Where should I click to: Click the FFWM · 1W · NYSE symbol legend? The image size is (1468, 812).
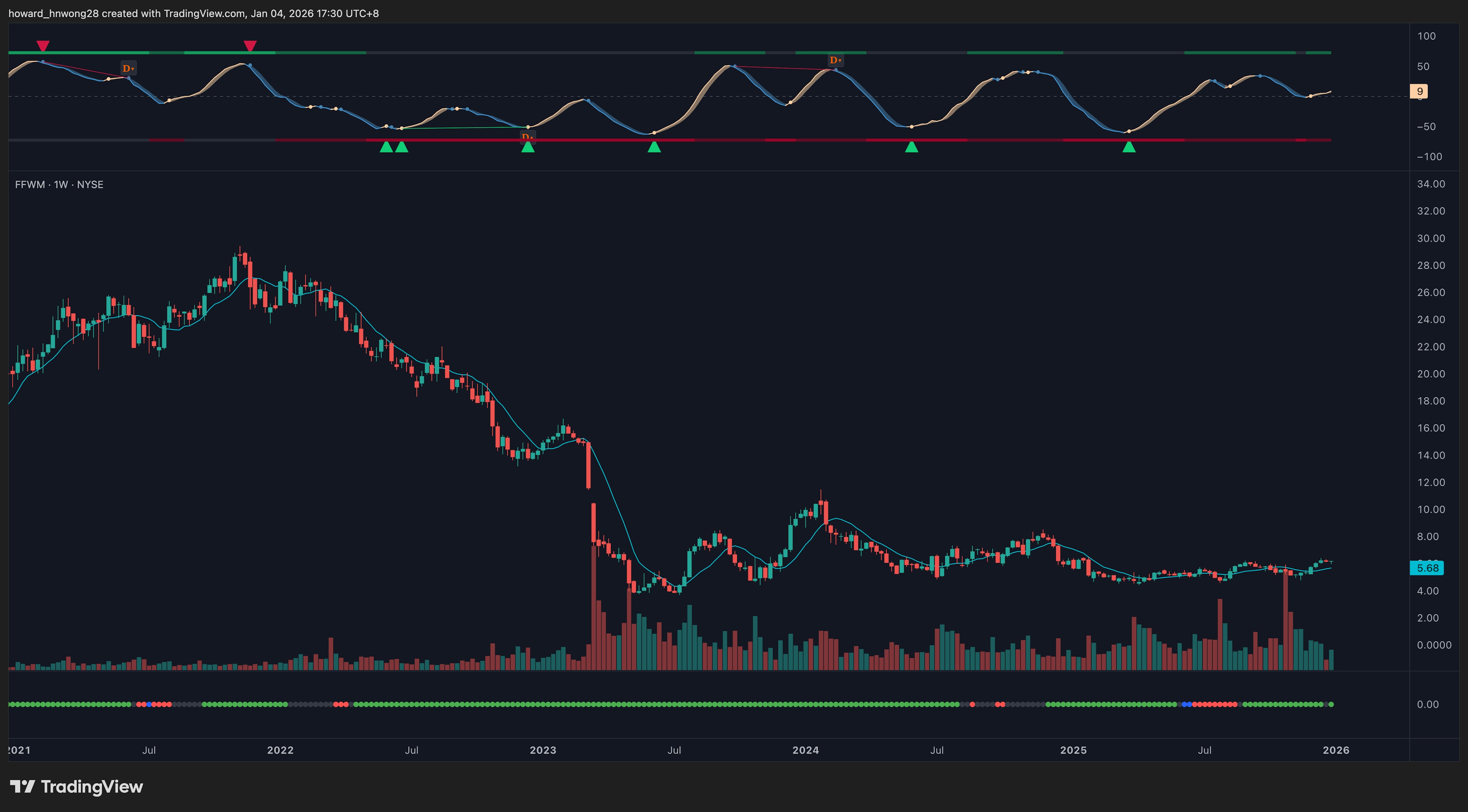pyautogui.click(x=59, y=185)
